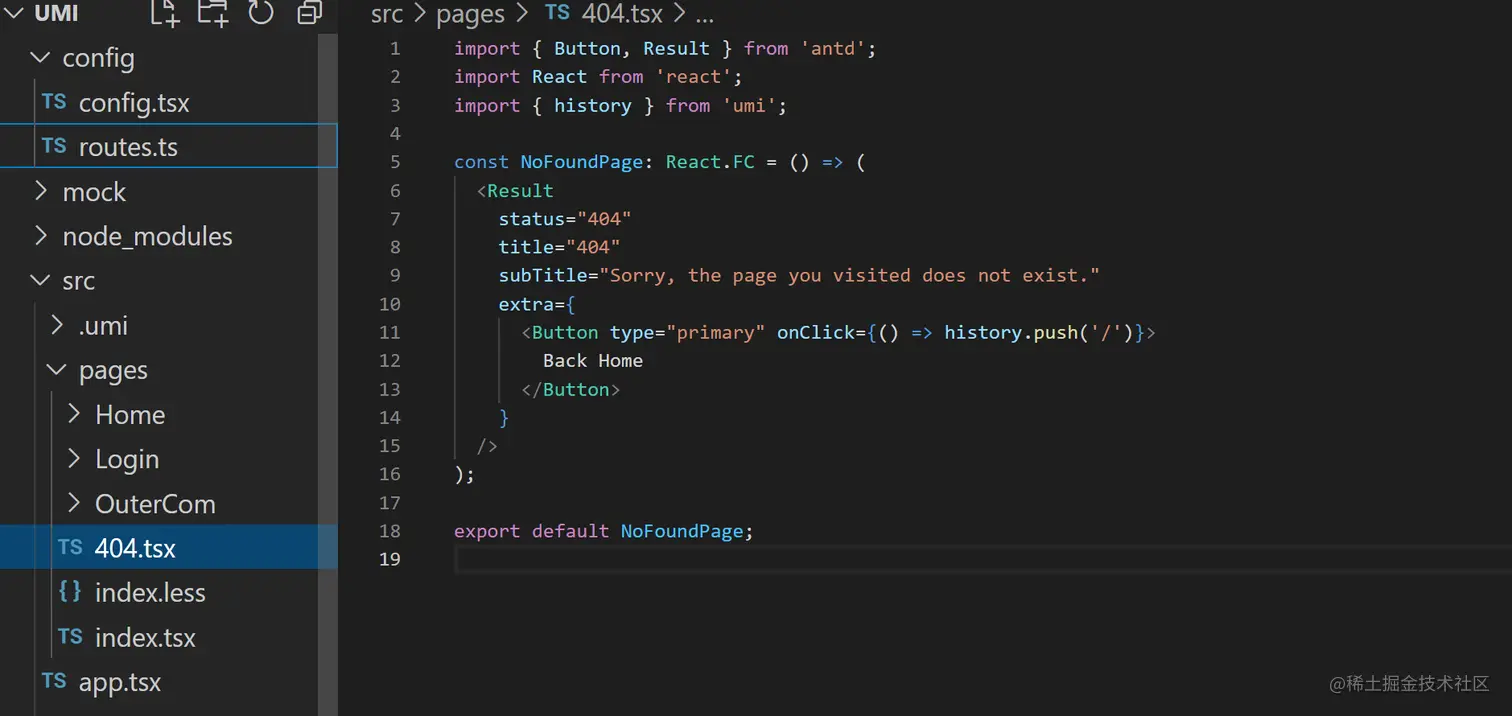
Task: Click the TS icon beside routes.ts
Action: click(54, 146)
